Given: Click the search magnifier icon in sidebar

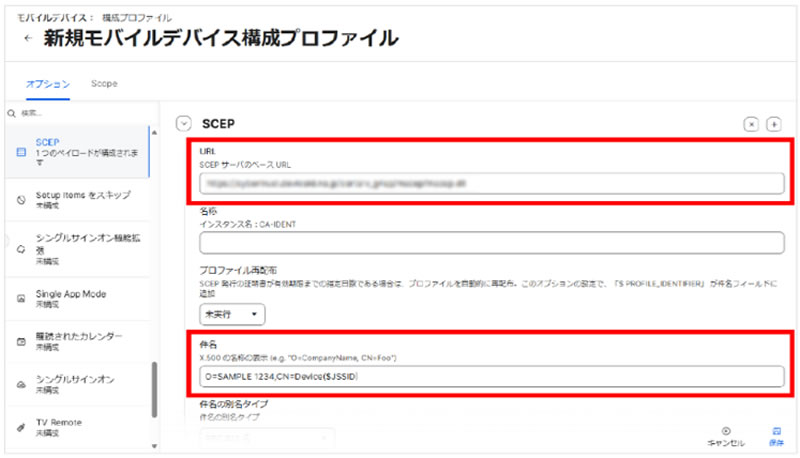Looking at the screenshot, I should point(10,113).
